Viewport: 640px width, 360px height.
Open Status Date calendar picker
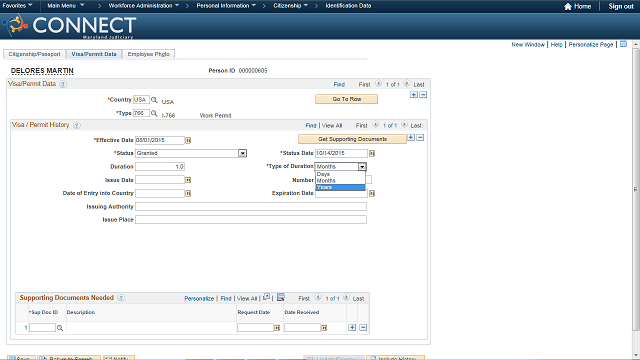click(x=372, y=153)
